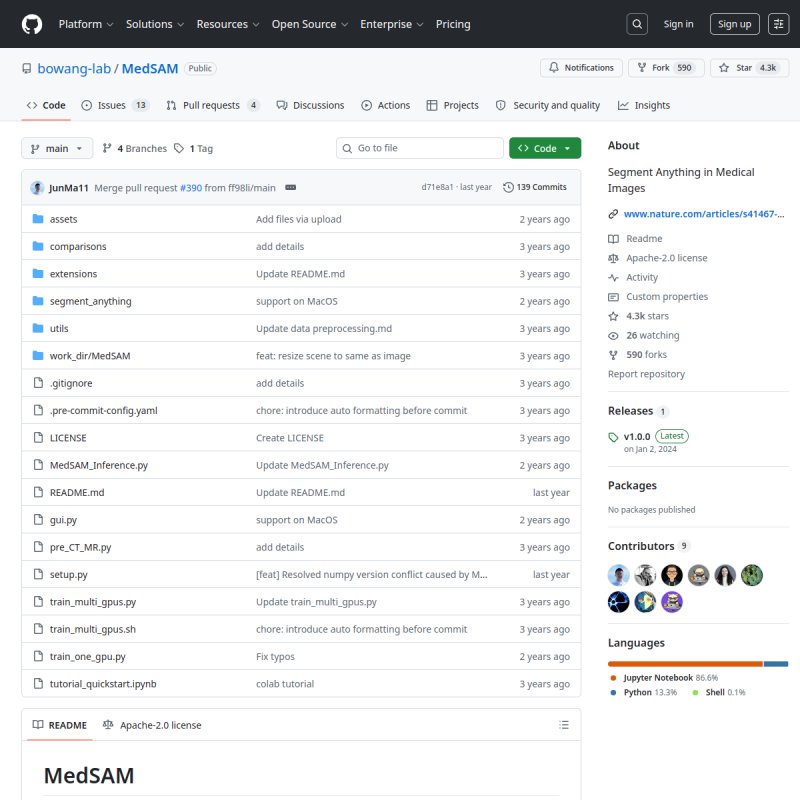Viewport: 800px width, 800px height.
Task: Click the Readme book icon in About
Action: pos(613,239)
